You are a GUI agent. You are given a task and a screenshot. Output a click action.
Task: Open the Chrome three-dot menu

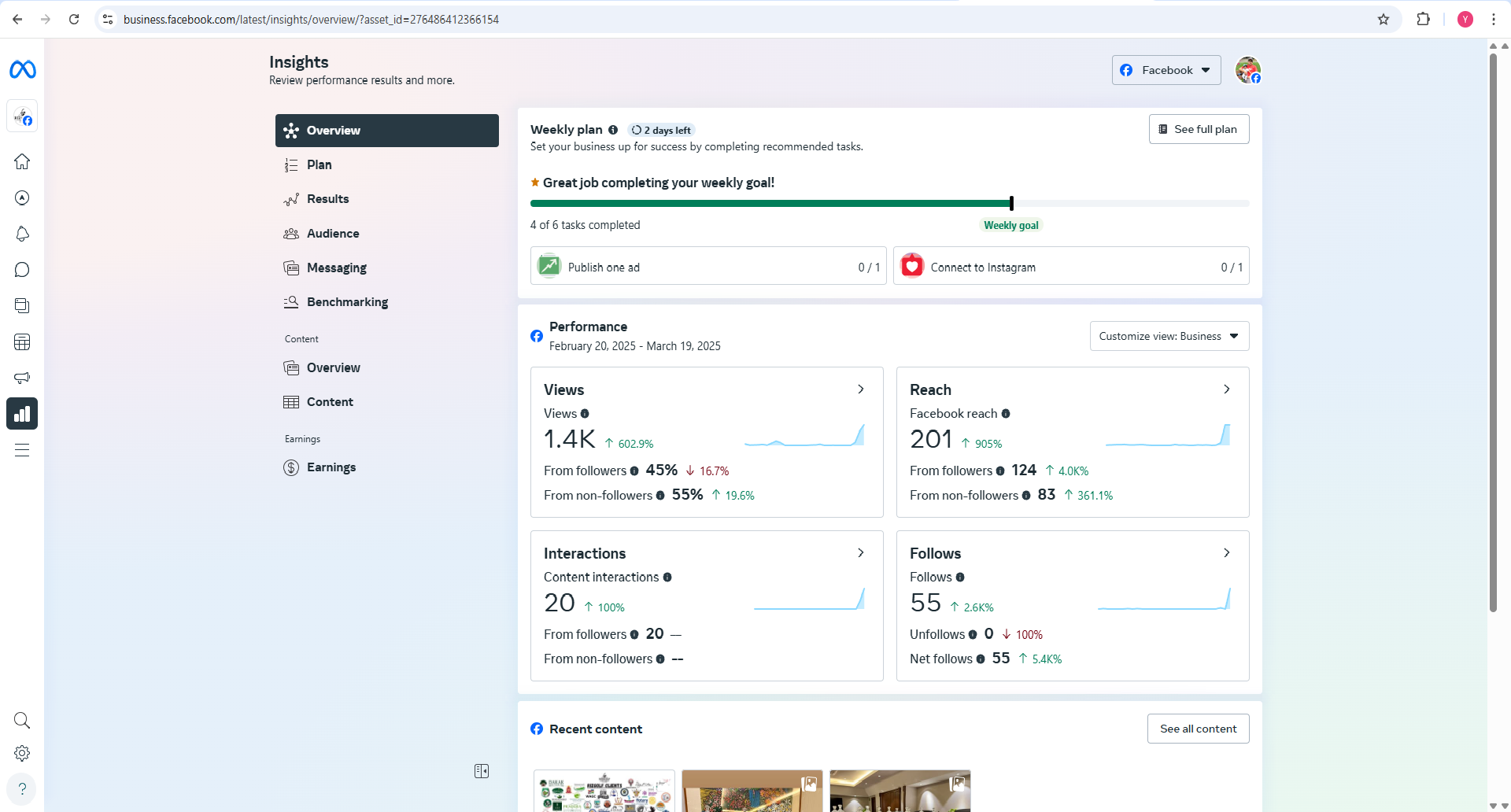pyautogui.click(x=1494, y=20)
